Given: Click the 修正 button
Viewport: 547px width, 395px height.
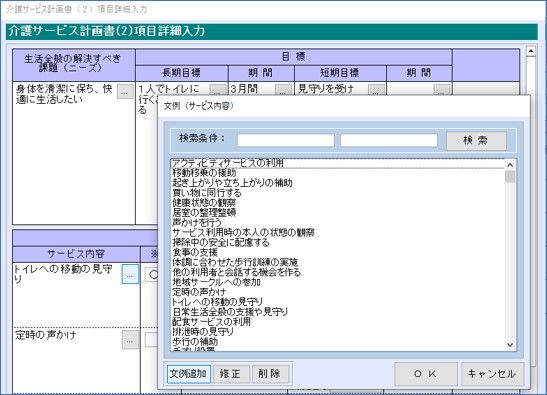Looking at the screenshot, I should [231, 374].
